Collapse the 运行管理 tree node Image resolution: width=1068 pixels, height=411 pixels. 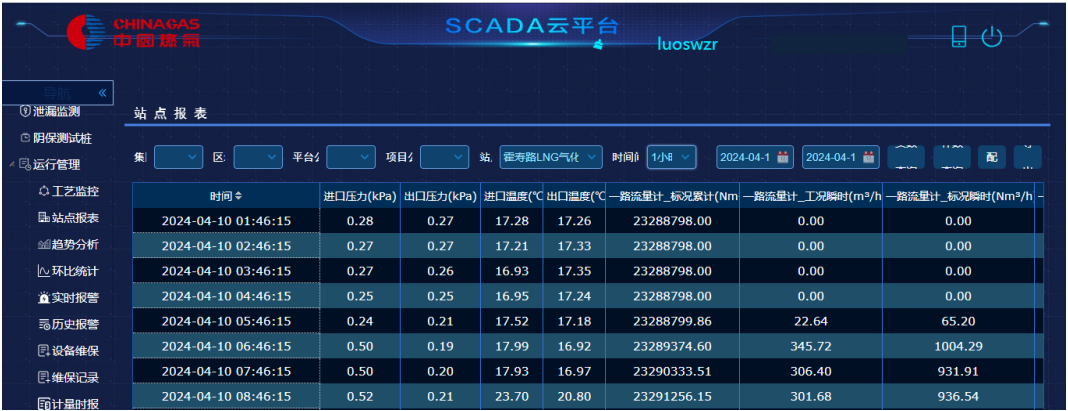click(11, 165)
